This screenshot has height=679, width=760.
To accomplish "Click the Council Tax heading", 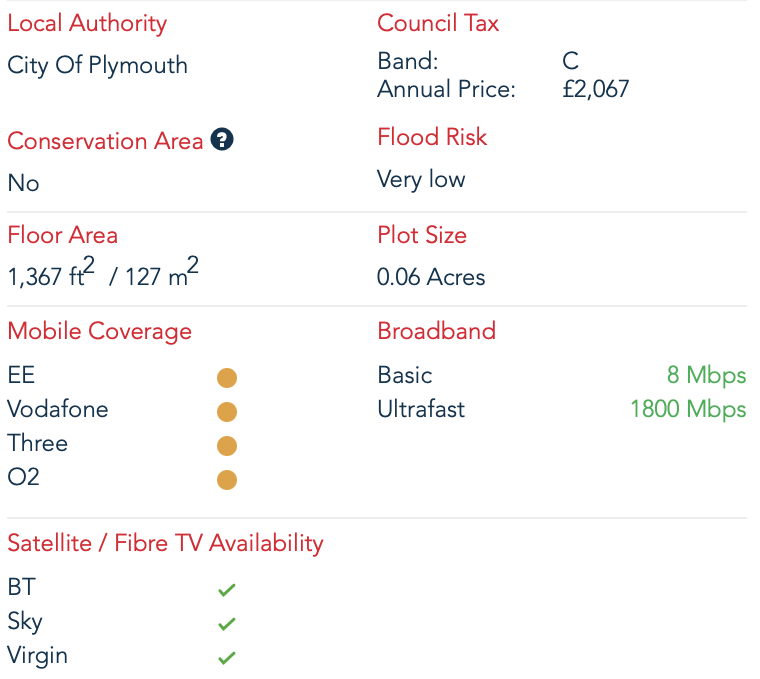I will pyautogui.click(x=438, y=23).
